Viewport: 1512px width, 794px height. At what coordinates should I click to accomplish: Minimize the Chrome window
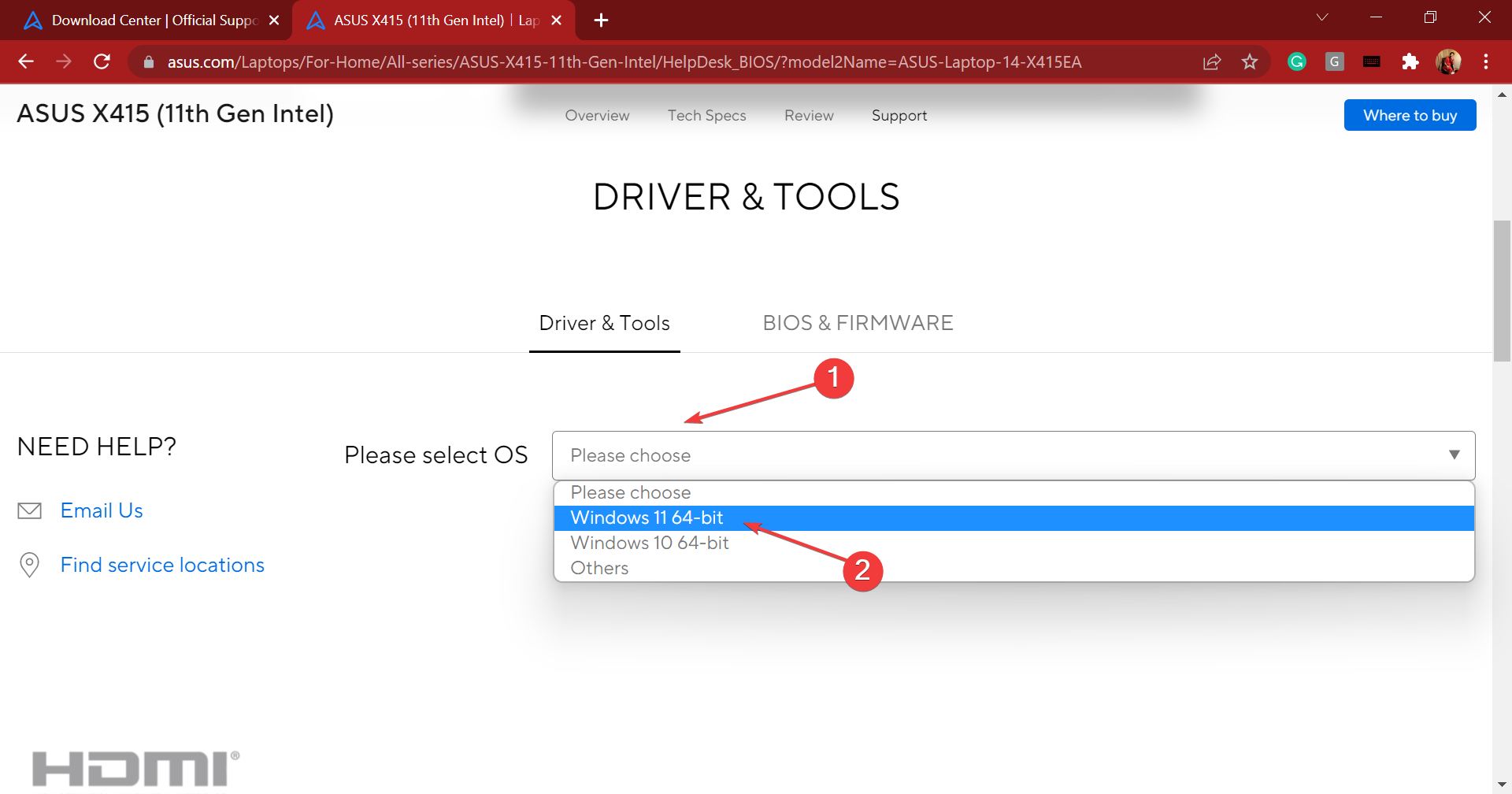point(1377,17)
